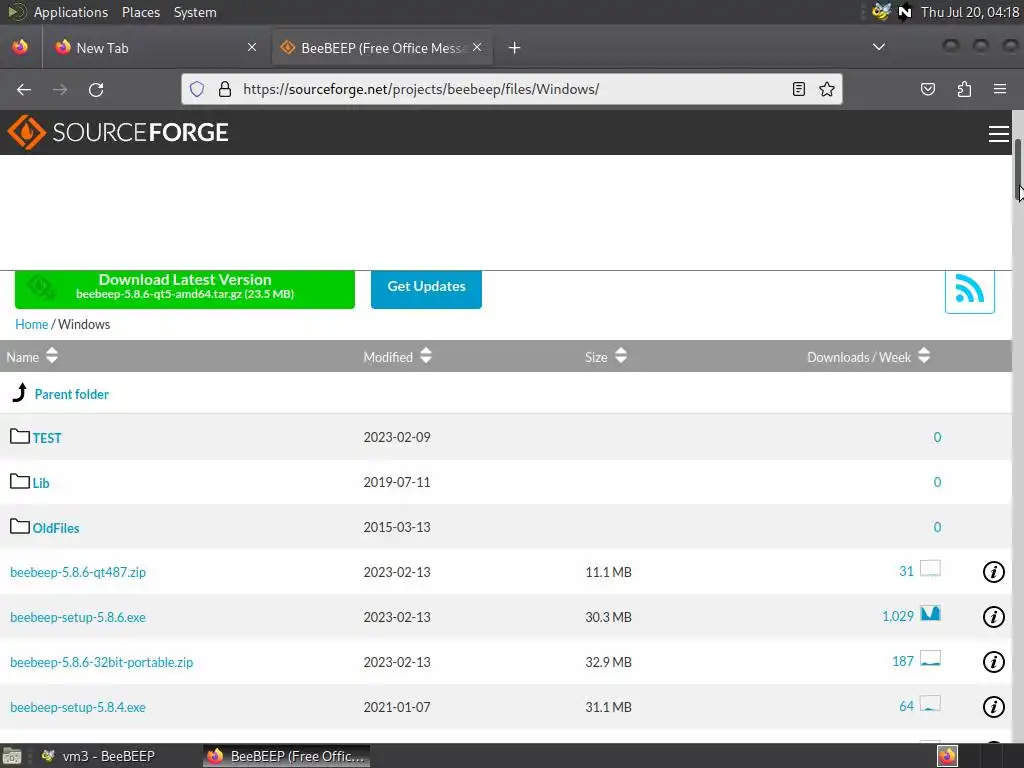This screenshot has height=768, width=1024.
Task: Download beebeep-5.8.6-qt487.zip
Action: pyautogui.click(x=78, y=572)
